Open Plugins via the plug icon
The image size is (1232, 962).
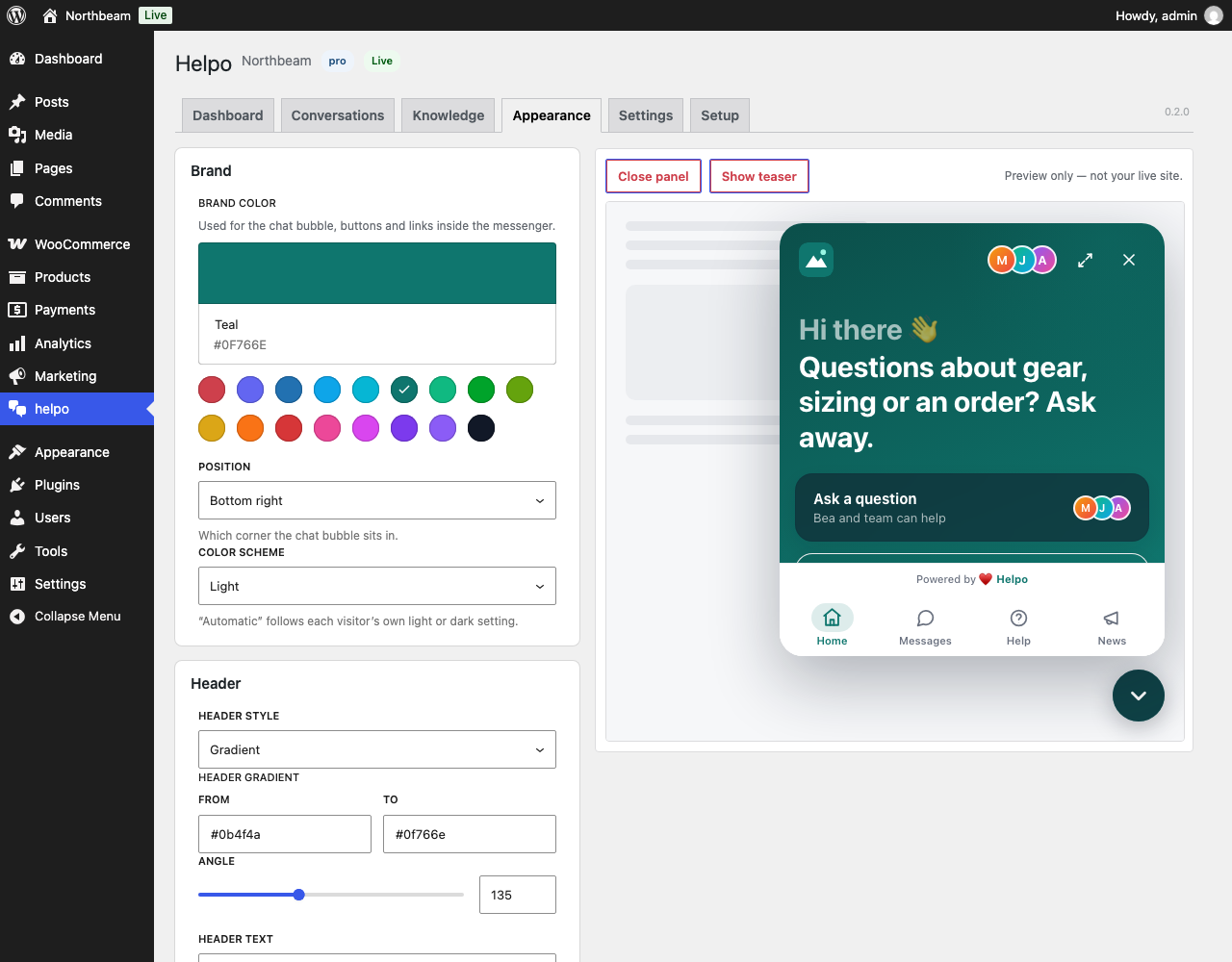coord(17,485)
